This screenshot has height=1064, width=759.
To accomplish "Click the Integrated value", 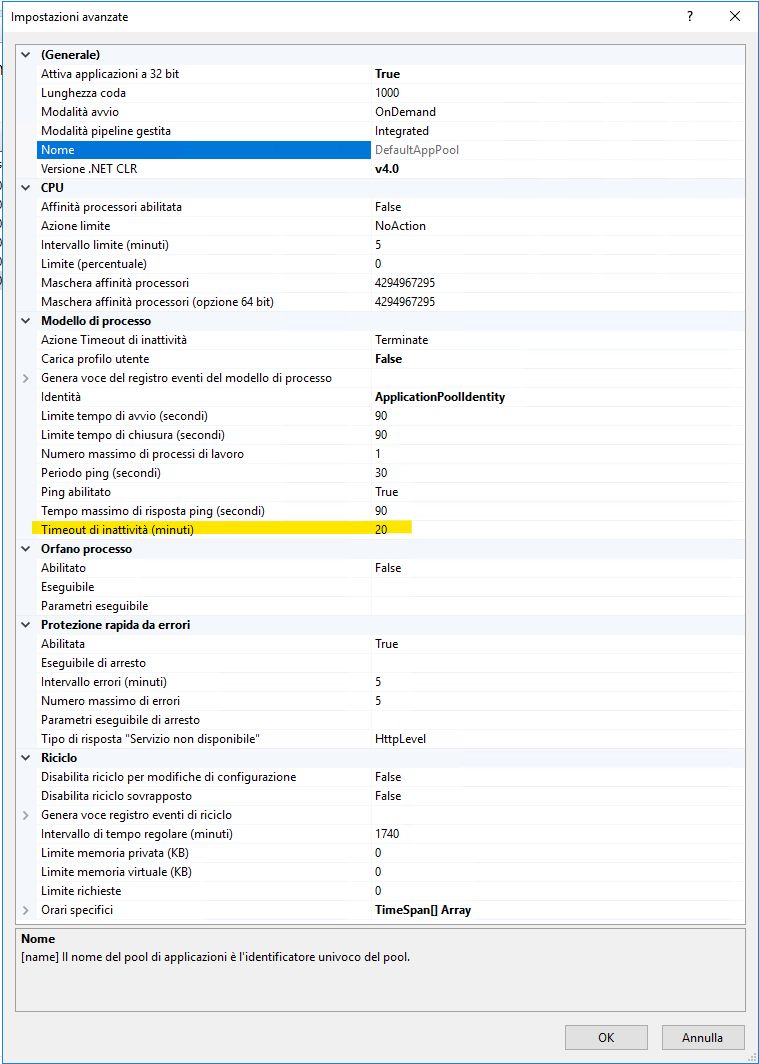I will (x=402, y=131).
